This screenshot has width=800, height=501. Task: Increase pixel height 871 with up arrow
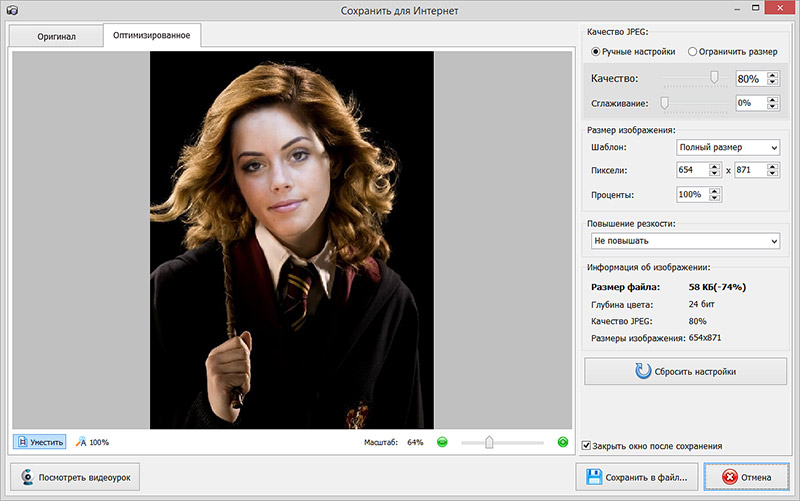pyautogui.click(x=772, y=166)
